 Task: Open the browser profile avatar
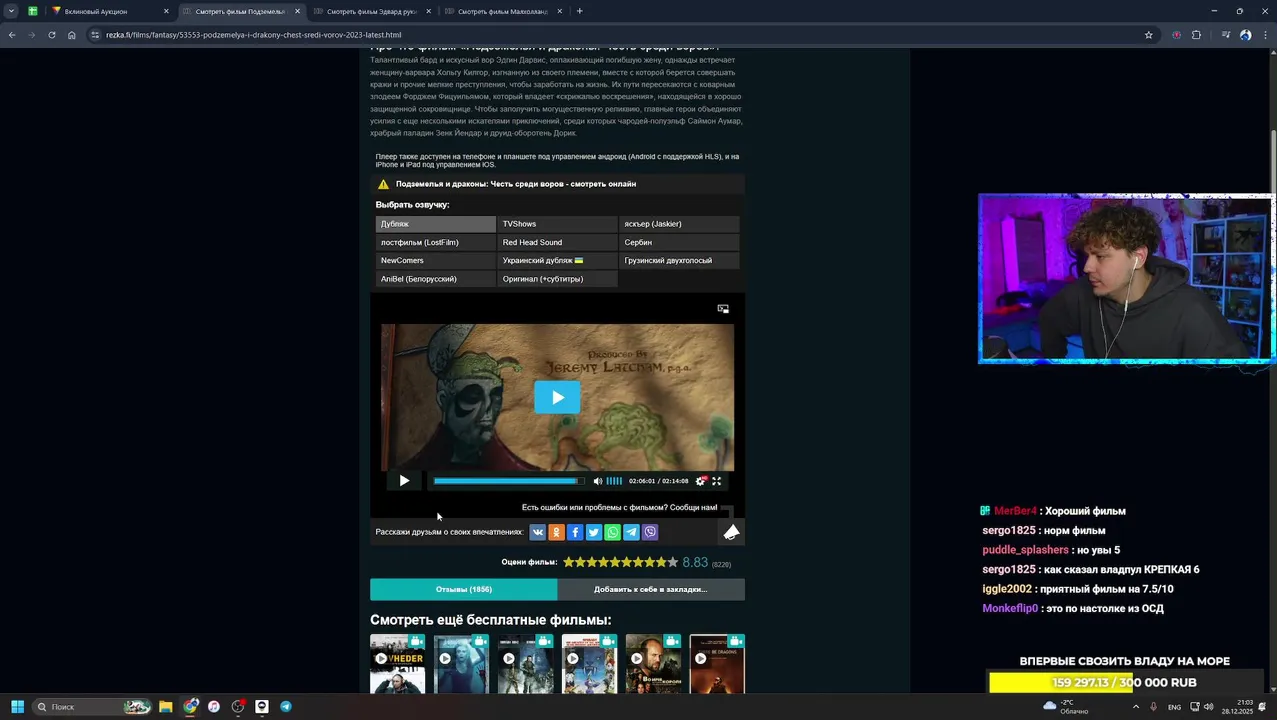point(1245,35)
